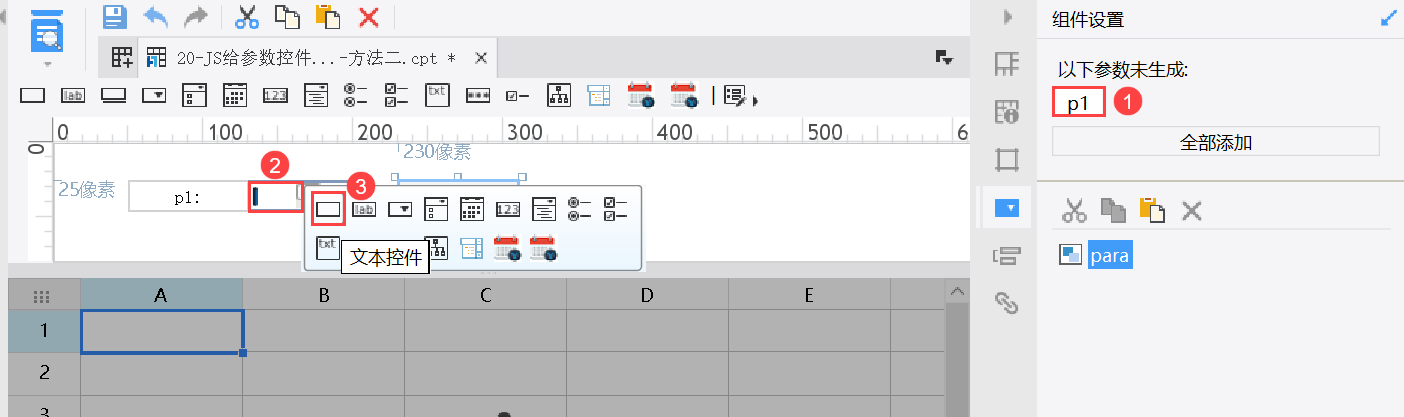Expand the collapsed right panel arrow
This screenshot has height=417, width=1404.
tap(1008, 17)
